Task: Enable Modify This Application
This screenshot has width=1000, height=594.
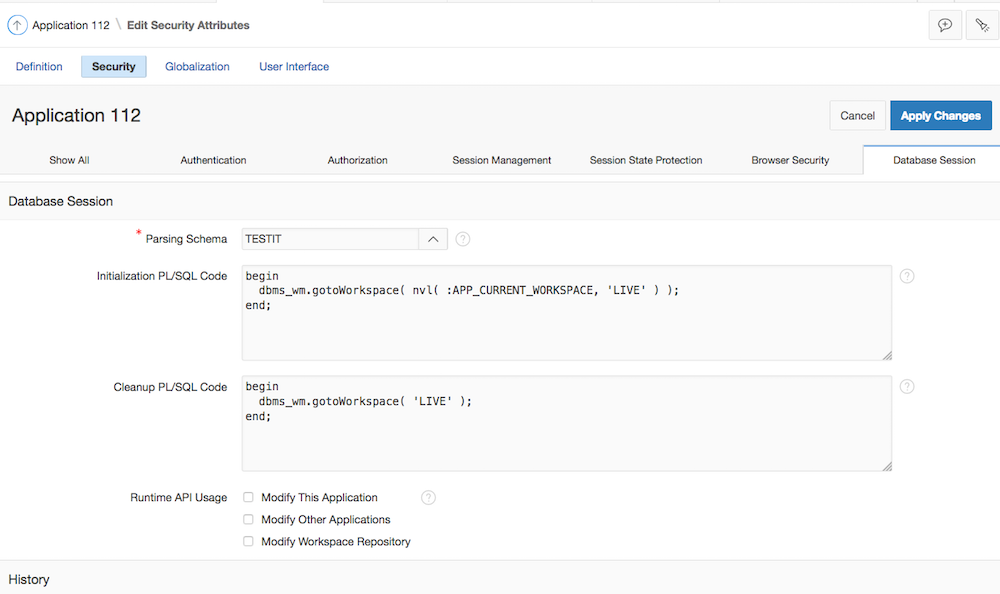Action: point(247,497)
